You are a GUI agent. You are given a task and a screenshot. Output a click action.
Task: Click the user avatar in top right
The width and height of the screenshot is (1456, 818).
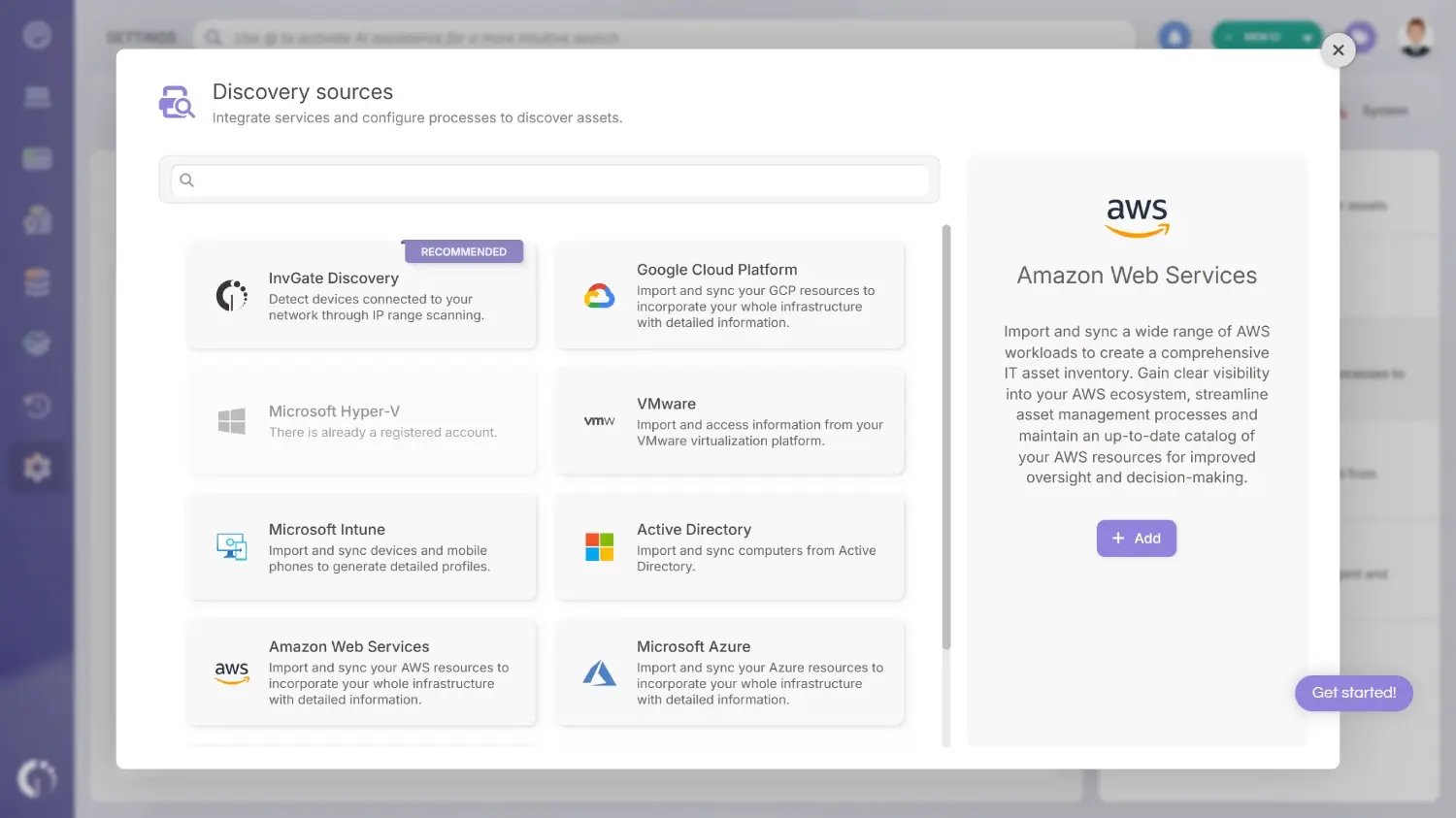pyautogui.click(x=1416, y=35)
